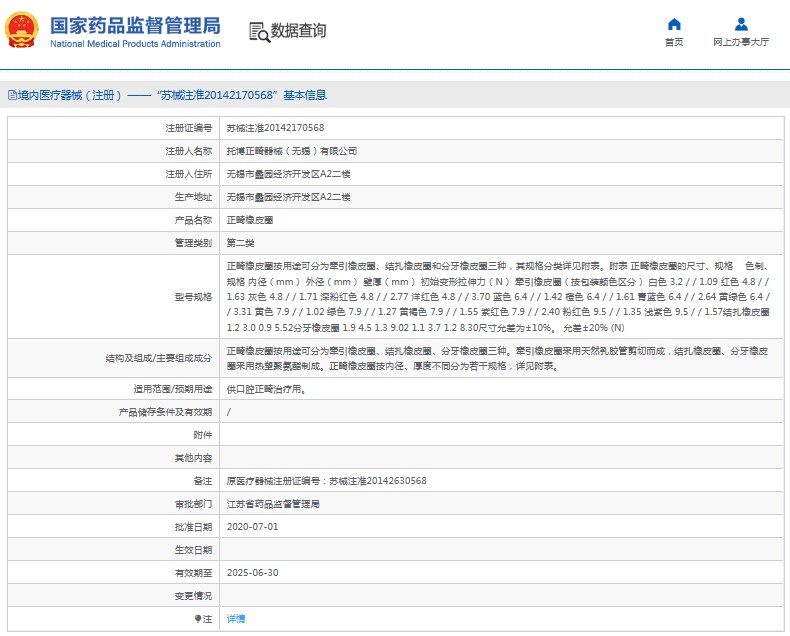Select the 首页 navigation label
This screenshot has width=790, height=636.
pos(674,42)
